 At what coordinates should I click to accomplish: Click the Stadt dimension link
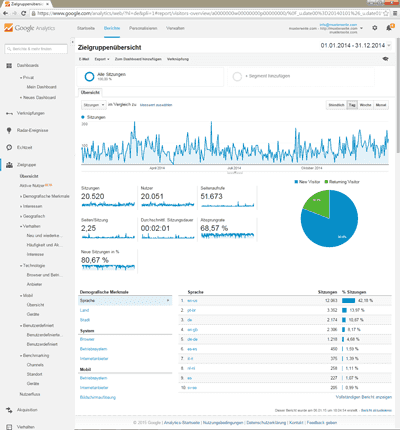click(x=85, y=320)
